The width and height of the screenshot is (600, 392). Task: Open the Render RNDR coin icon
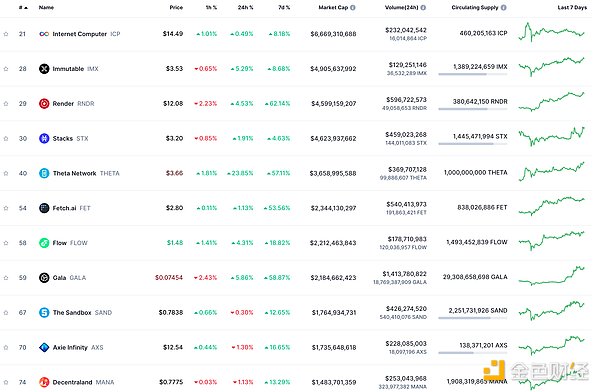[44, 104]
